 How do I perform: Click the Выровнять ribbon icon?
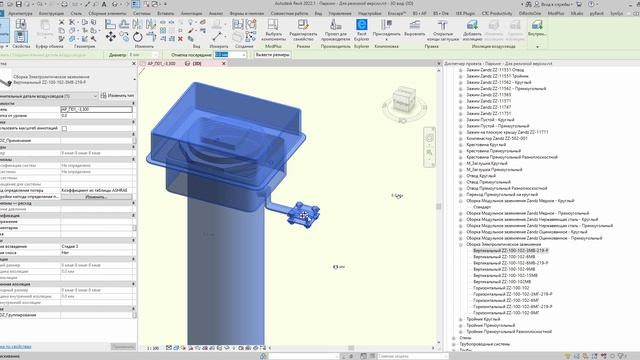click(414, 29)
